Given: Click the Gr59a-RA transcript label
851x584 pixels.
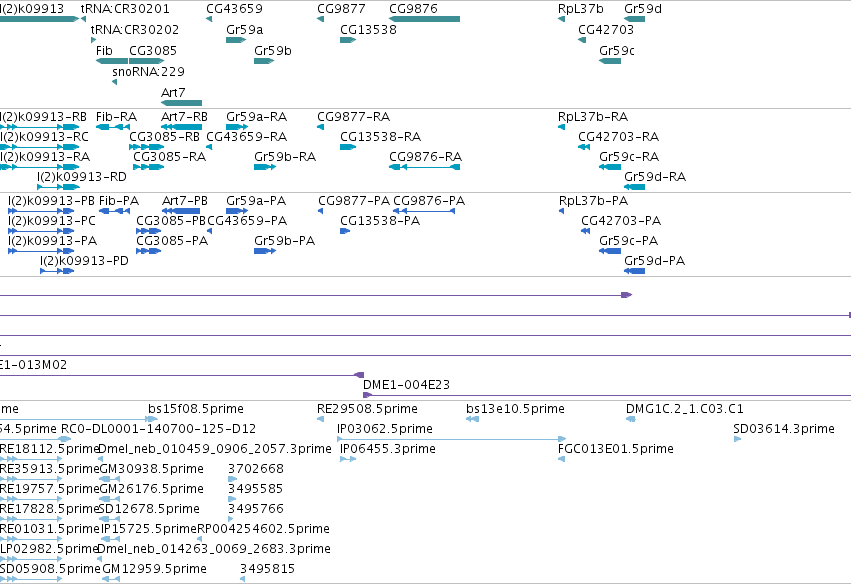Looking at the screenshot, I should tap(257, 117).
